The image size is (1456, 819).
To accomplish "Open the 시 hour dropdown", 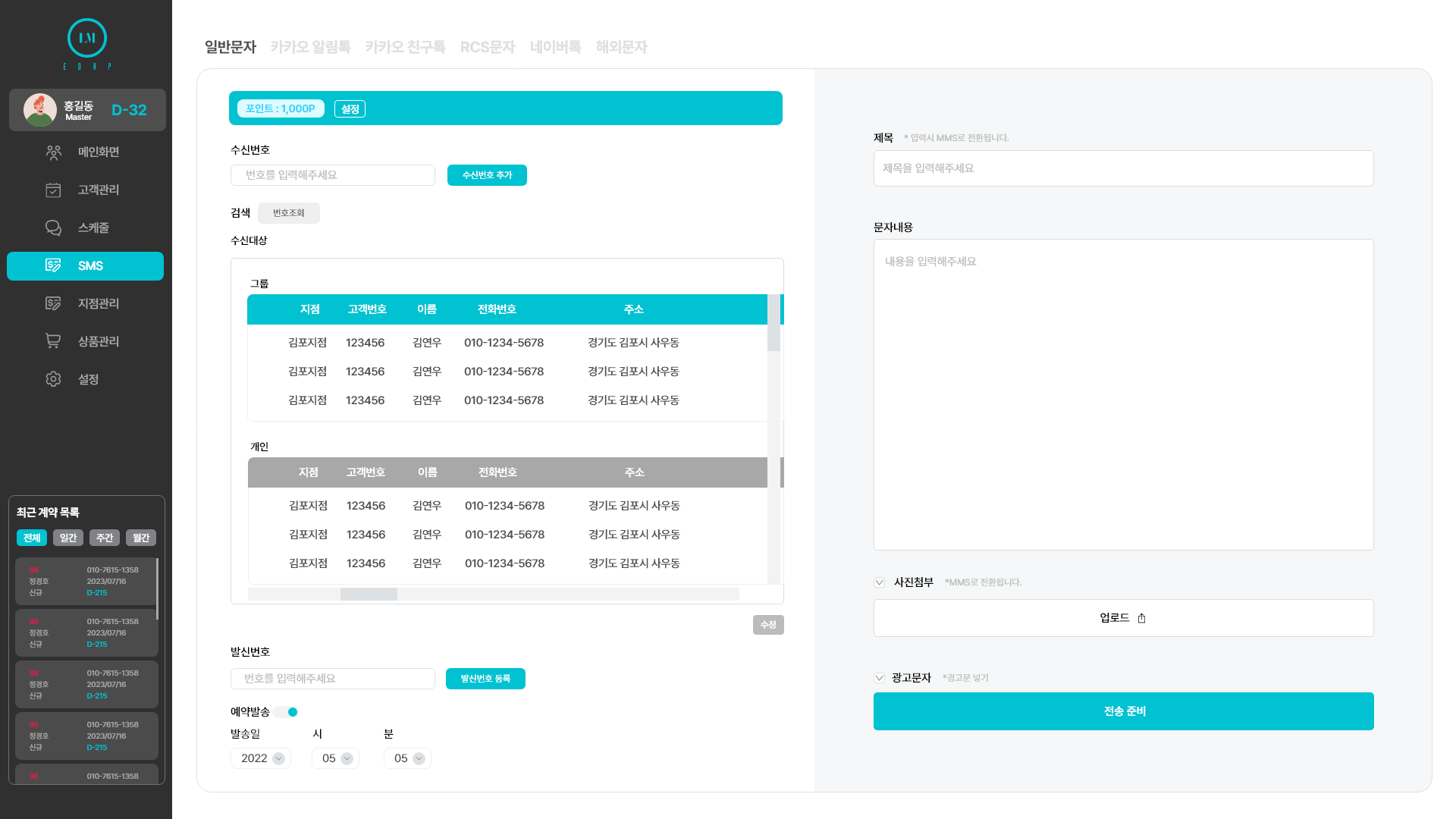I will [335, 758].
